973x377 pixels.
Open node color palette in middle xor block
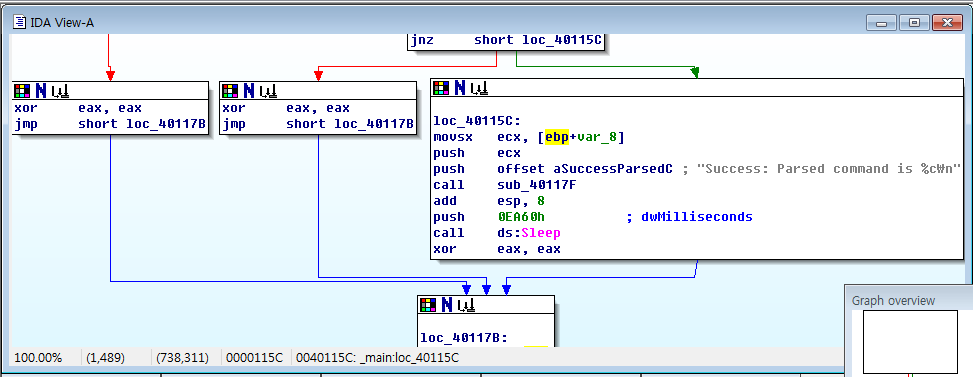pyautogui.click(x=230, y=91)
